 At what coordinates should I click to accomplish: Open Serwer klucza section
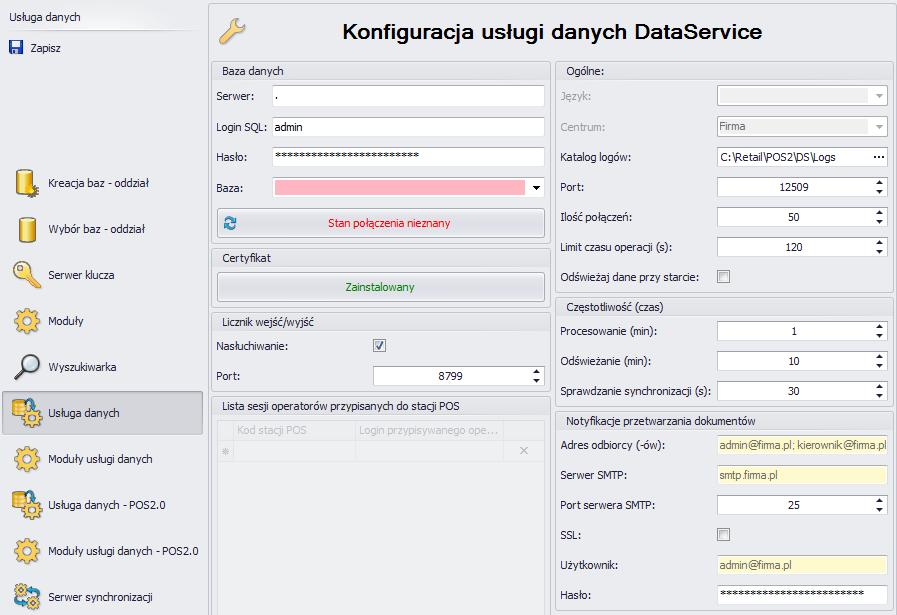pyautogui.click(x=81, y=275)
